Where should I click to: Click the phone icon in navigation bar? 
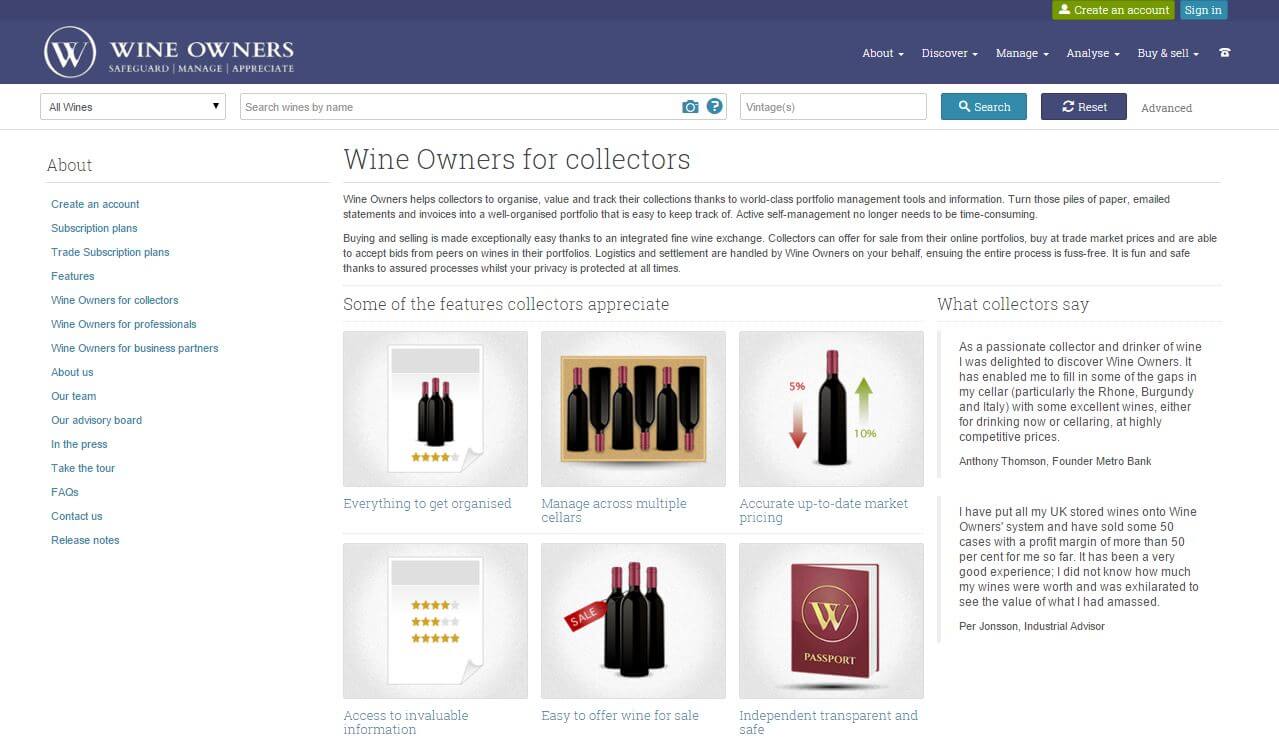tap(1224, 53)
